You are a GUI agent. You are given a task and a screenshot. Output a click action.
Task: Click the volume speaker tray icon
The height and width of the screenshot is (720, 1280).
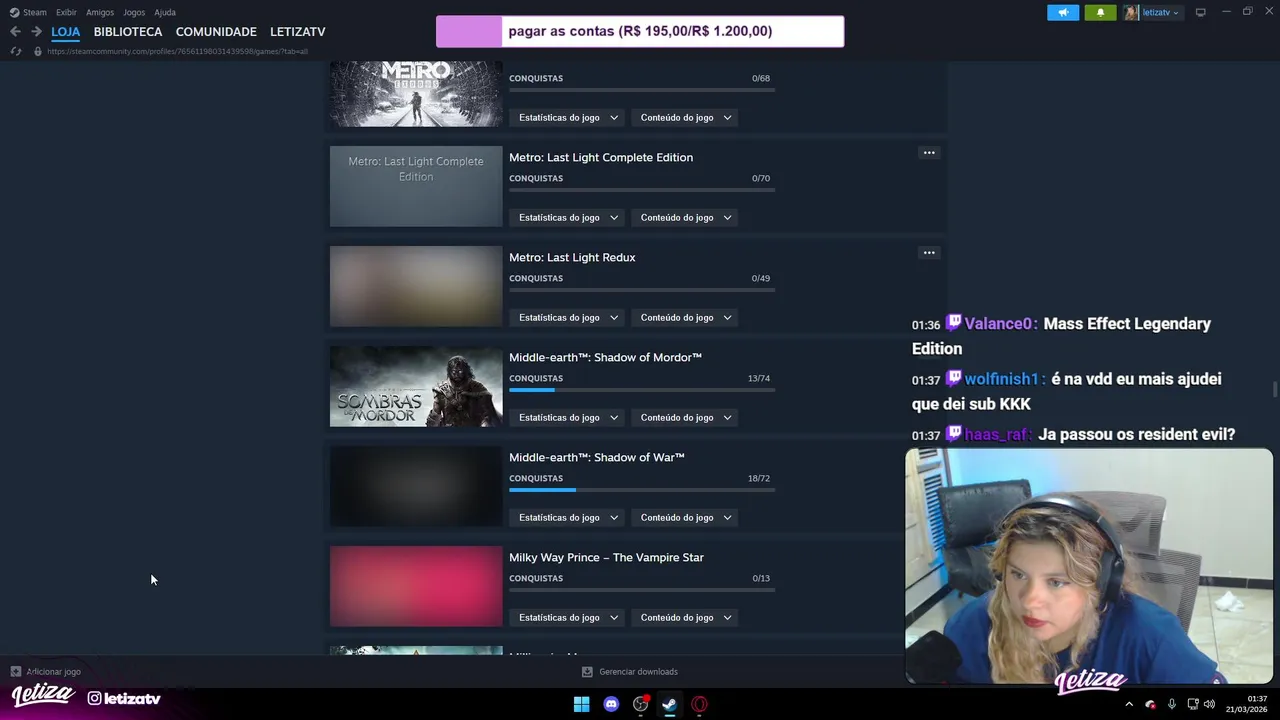(x=1210, y=704)
